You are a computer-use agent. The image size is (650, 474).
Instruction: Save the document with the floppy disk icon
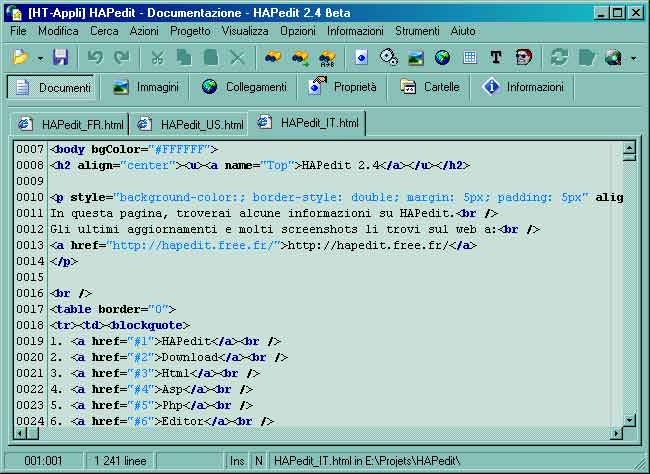[x=61, y=57]
